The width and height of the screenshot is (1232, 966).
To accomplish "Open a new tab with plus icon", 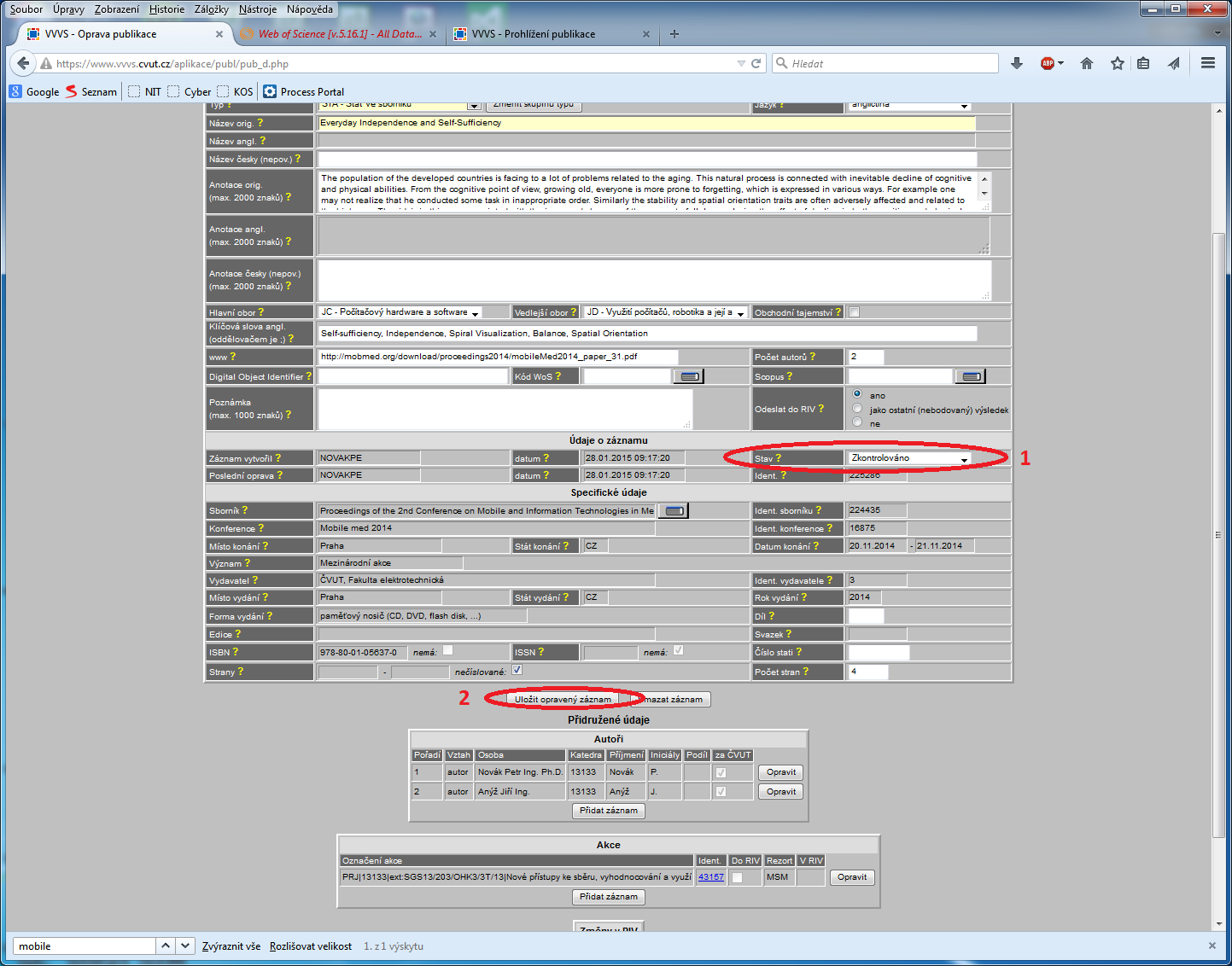I will [674, 34].
